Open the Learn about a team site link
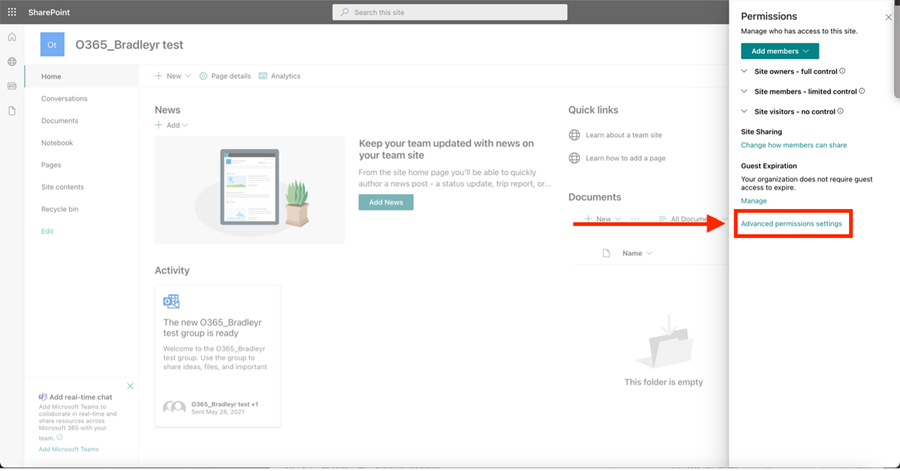 [x=623, y=135]
